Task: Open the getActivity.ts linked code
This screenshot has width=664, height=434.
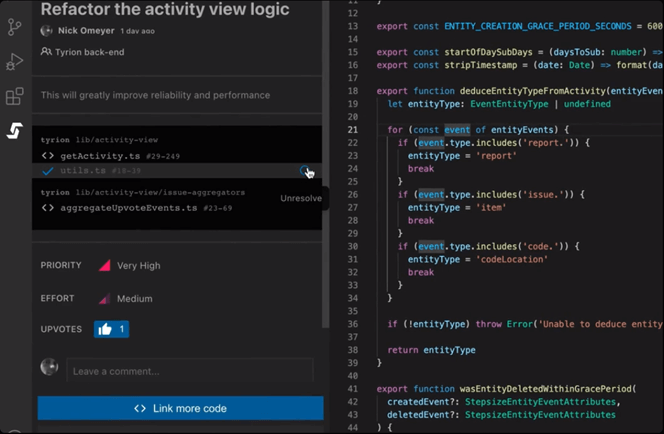Action: click(x=100, y=156)
